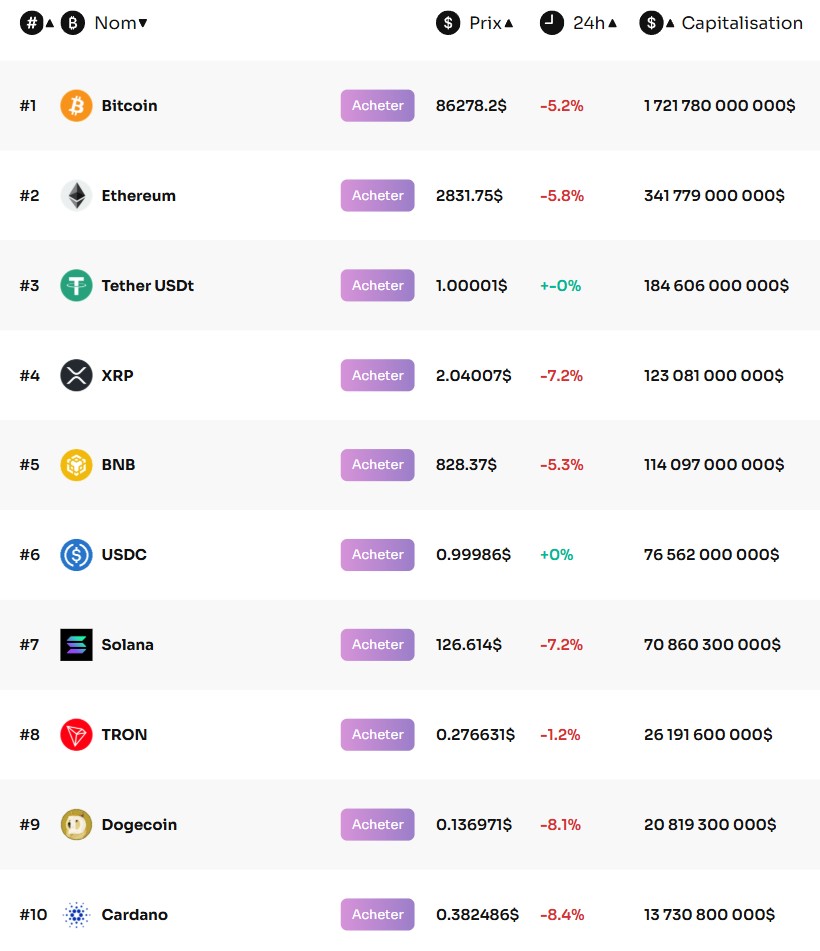The width and height of the screenshot is (820, 951).
Task: Open XRP via its black logo icon
Action: 75,375
